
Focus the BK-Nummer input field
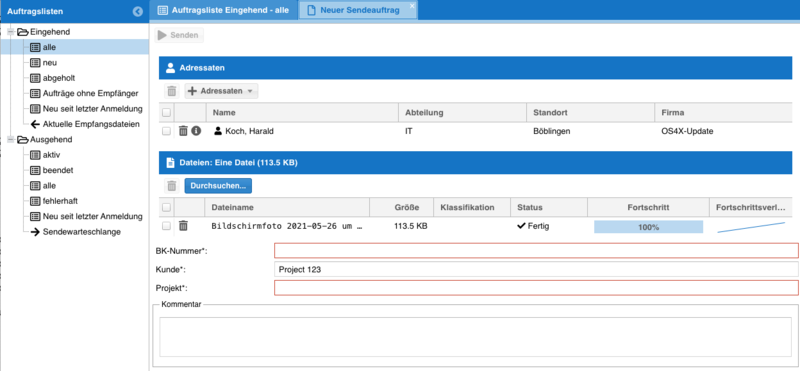tap(536, 251)
